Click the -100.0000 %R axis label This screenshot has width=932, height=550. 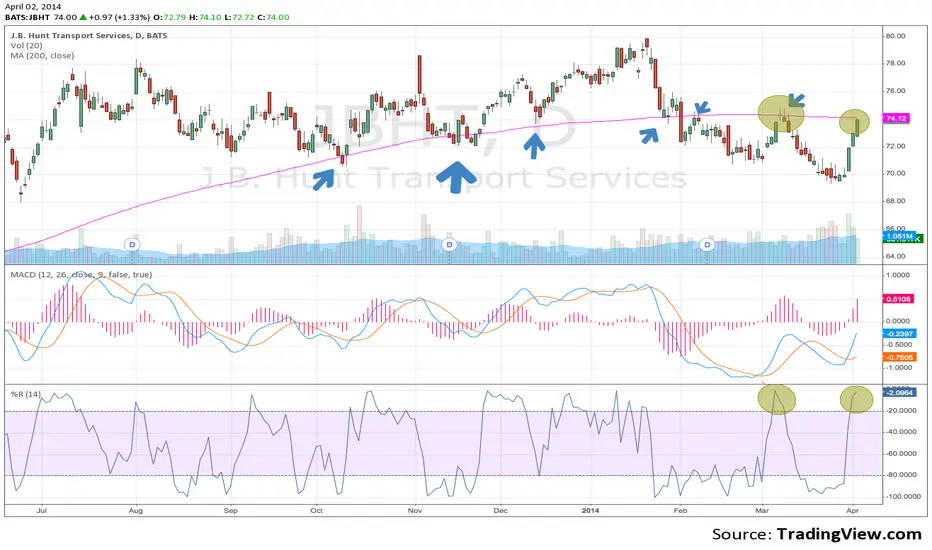[902, 496]
